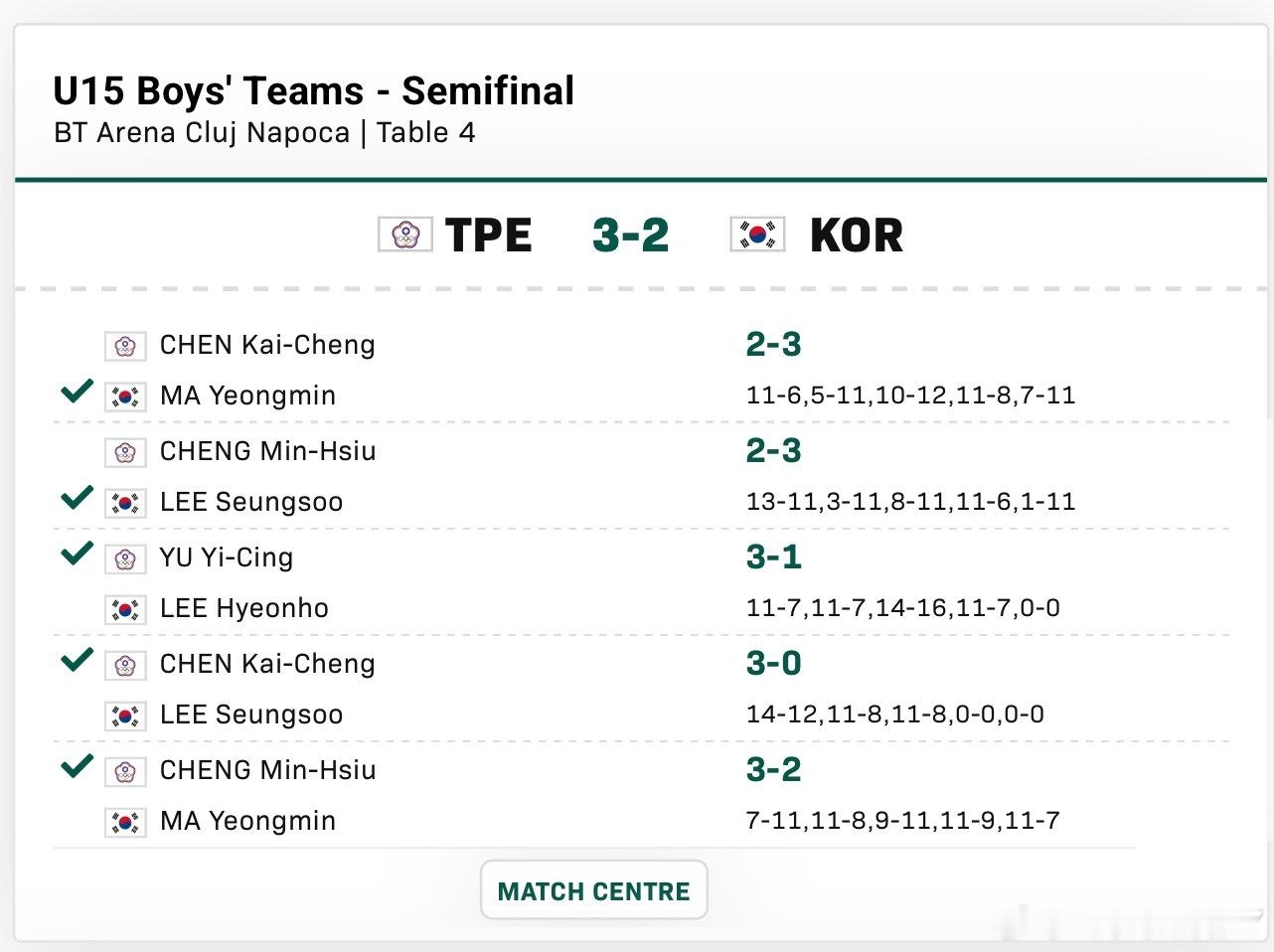Select player name CHENG Min-Hsiu in second match
Screen dimensions: 1274x952
[x=268, y=451]
